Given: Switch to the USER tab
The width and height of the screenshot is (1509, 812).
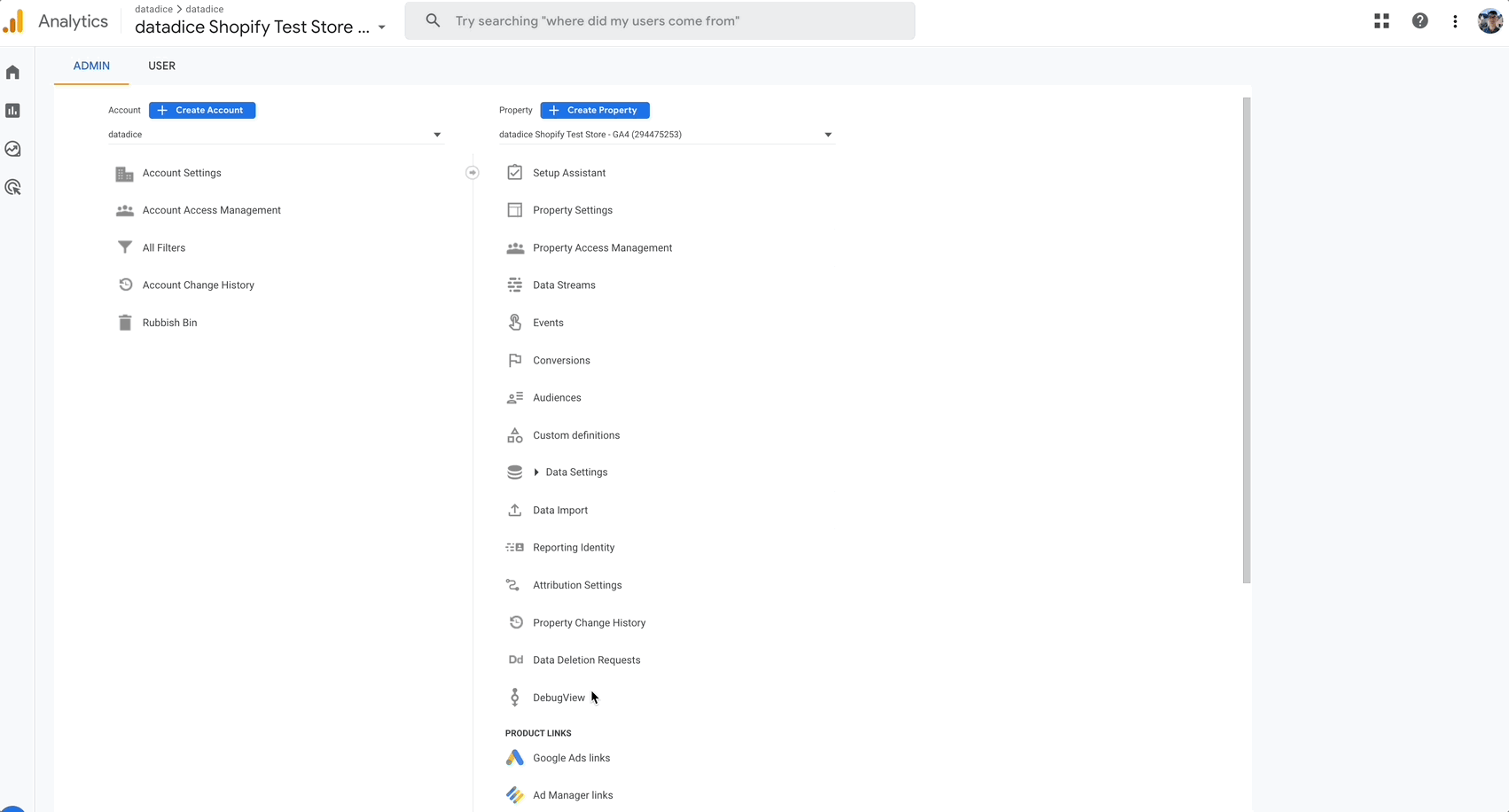Looking at the screenshot, I should (x=161, y=66).
